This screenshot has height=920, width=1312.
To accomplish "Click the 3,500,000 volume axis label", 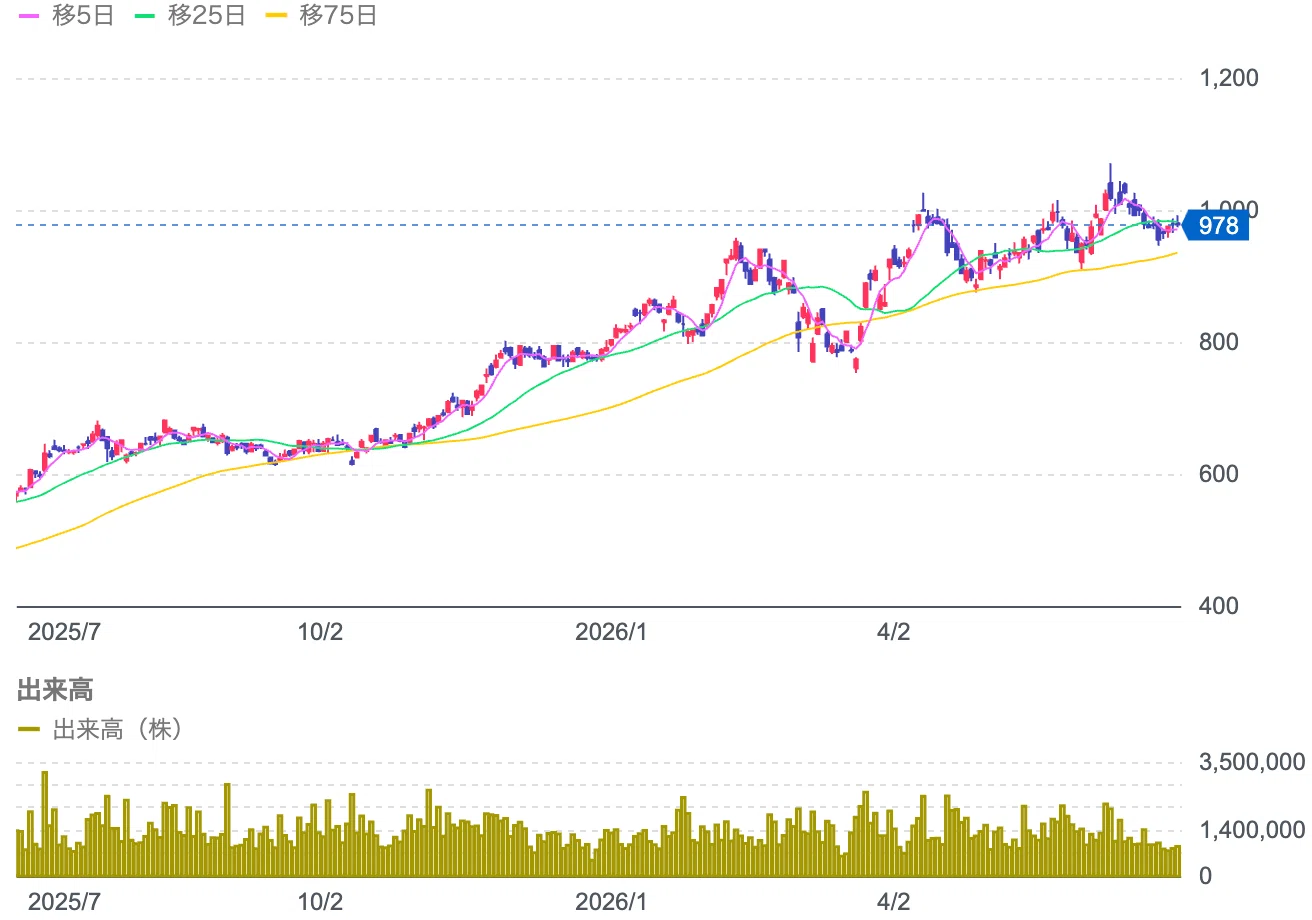I will 1251,762.
